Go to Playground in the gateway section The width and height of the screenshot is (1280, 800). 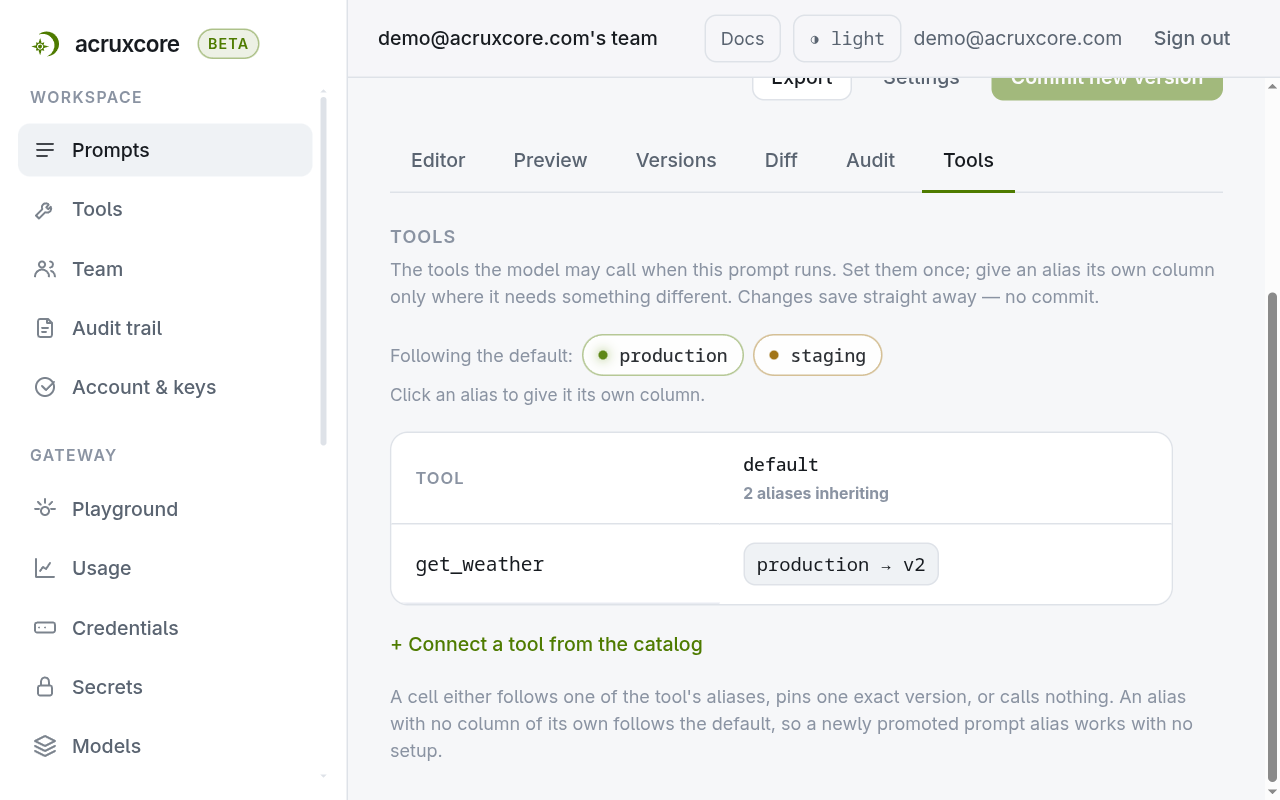[x=165, y=509]
